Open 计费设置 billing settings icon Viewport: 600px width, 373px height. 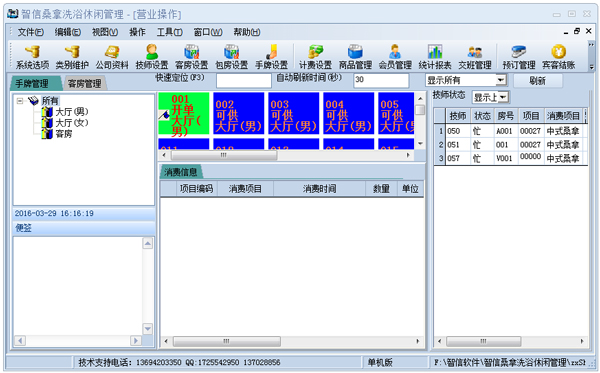point(315,57)
